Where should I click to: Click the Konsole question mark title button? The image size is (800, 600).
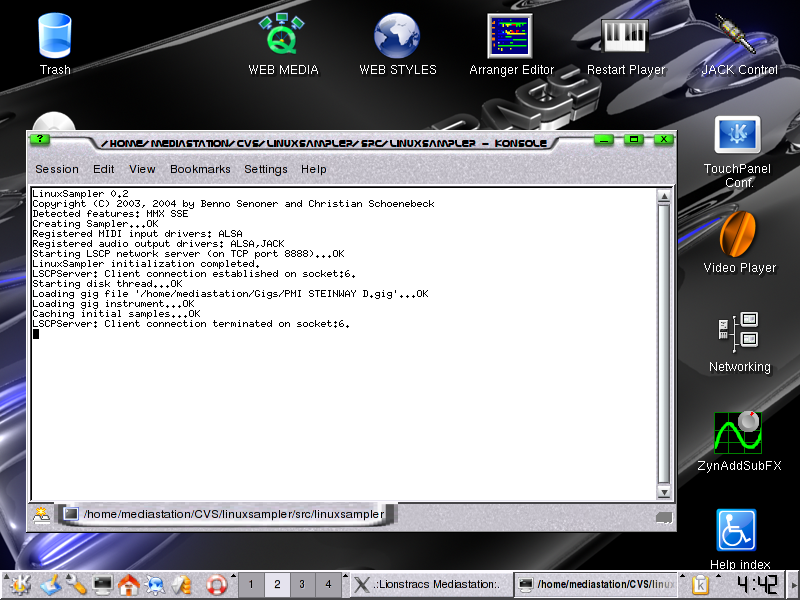(x=39, y=139)
